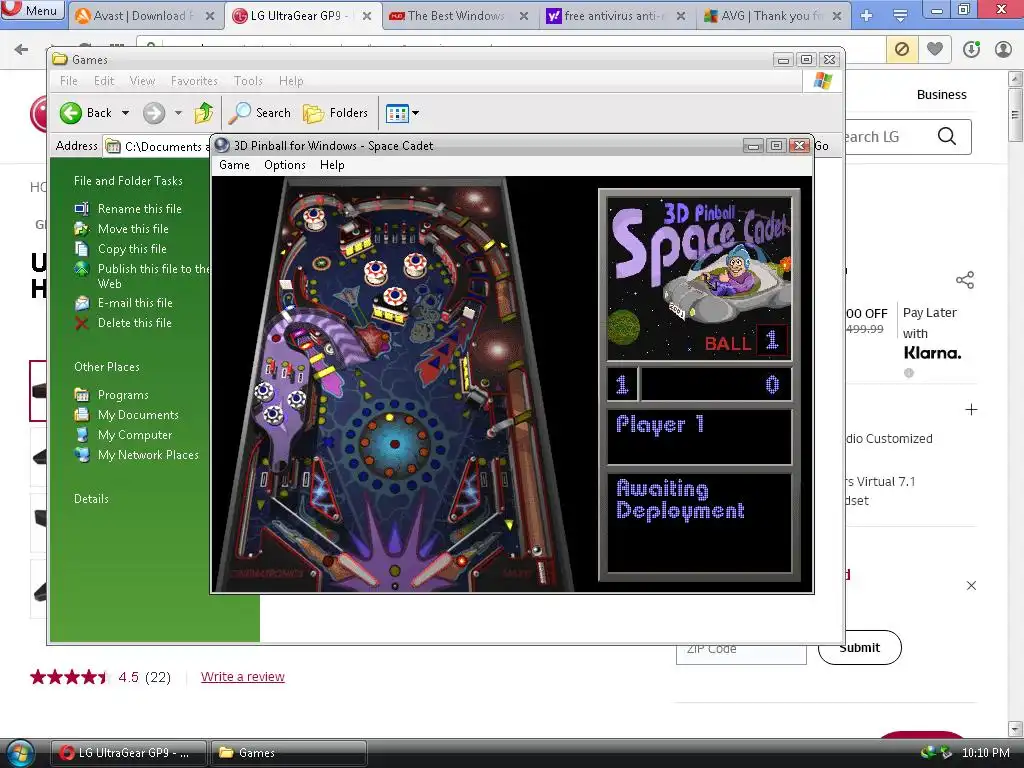
Task: Open Programs under Other Places
Action: click(x=123, y=395)
